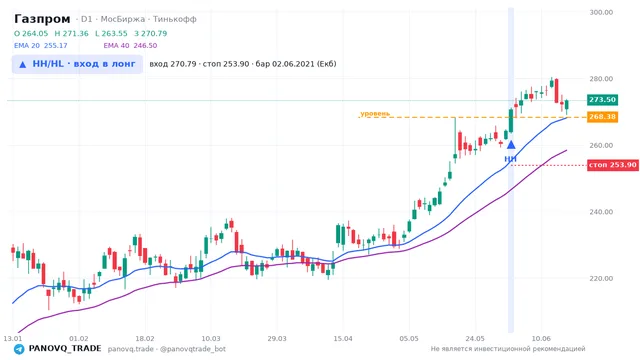Click the '29.03' date on the axis

coord(277,339)
